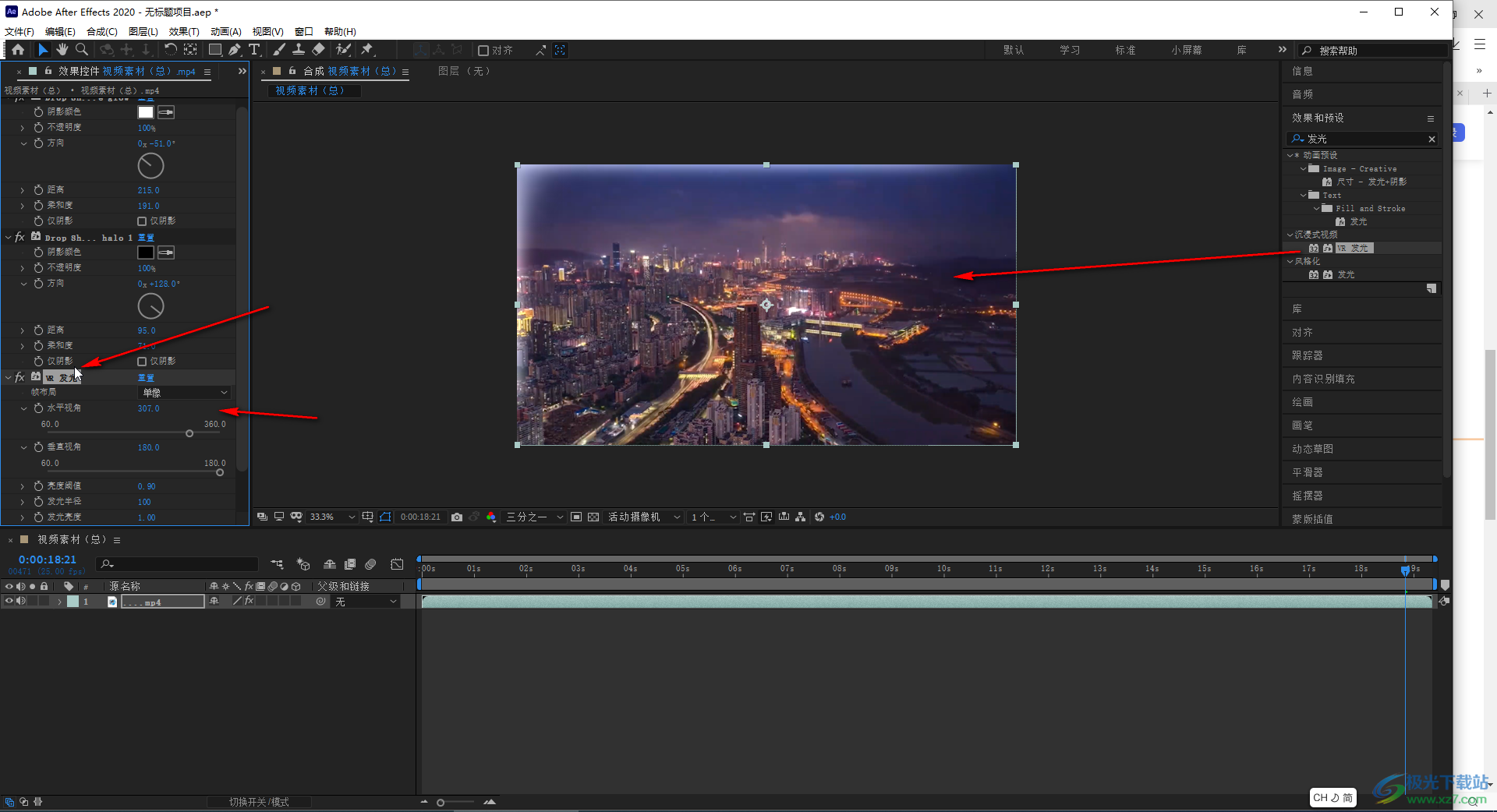
Task: Select the Rotation tool
Action: tap(170, 50)
